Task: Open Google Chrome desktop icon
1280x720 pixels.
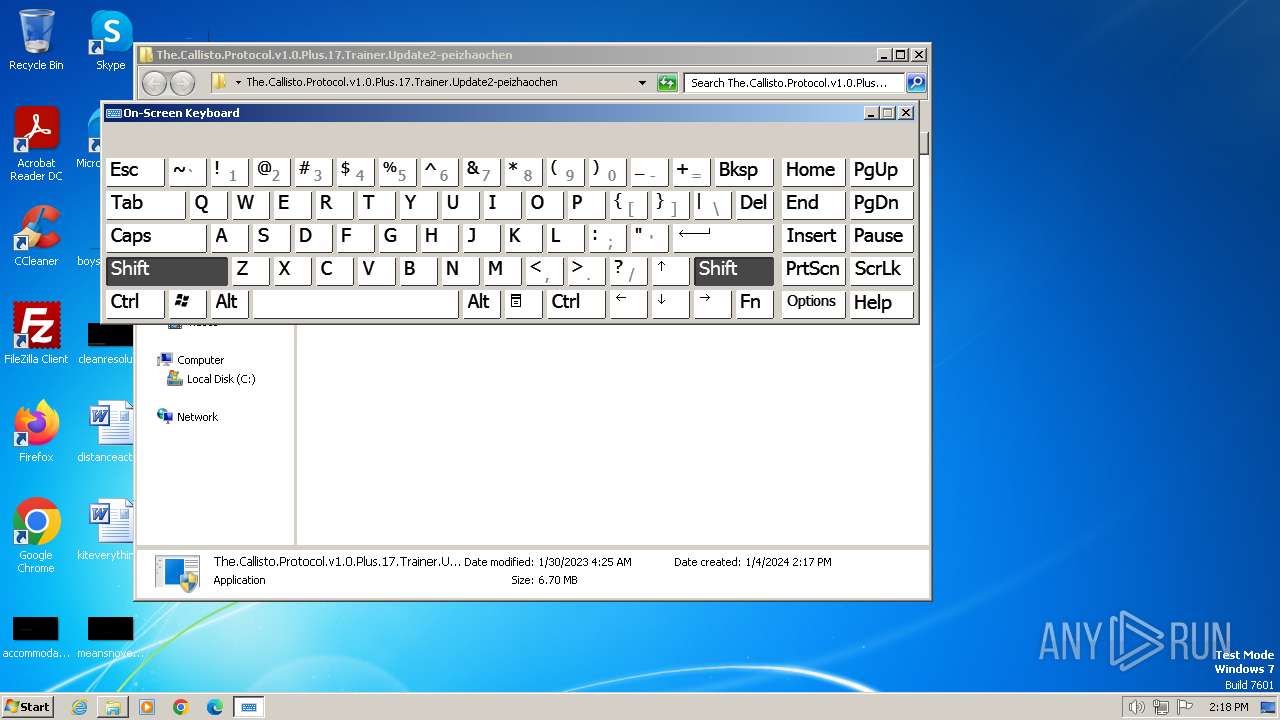Action: 36,536
